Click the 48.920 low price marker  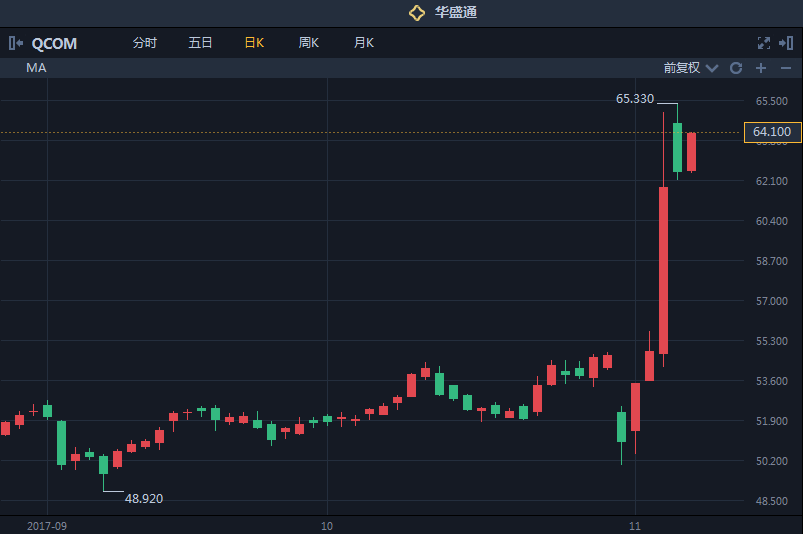(144, 497)
